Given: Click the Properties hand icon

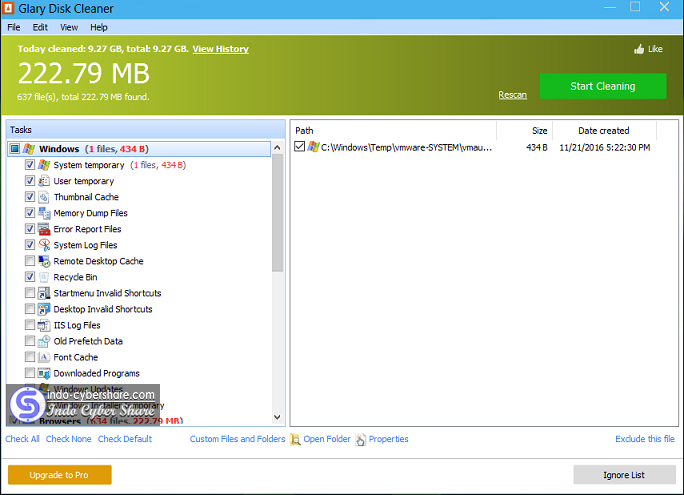Looking at the screenshot, I should tap(361, 439).
